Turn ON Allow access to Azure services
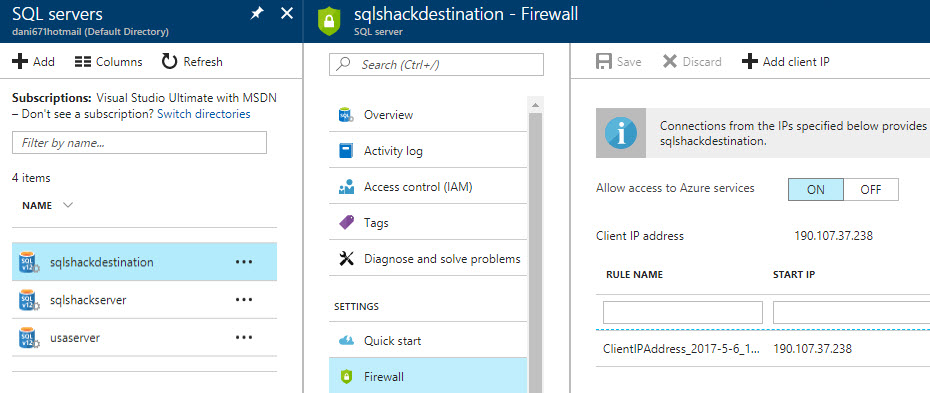This screenshot has width=930, height=393. (816, 190)
